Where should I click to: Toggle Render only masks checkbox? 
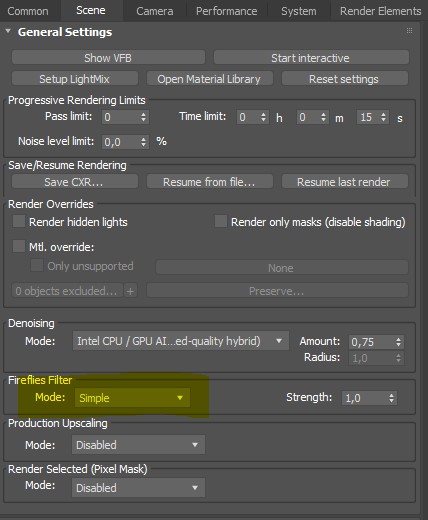click(221, 221)
